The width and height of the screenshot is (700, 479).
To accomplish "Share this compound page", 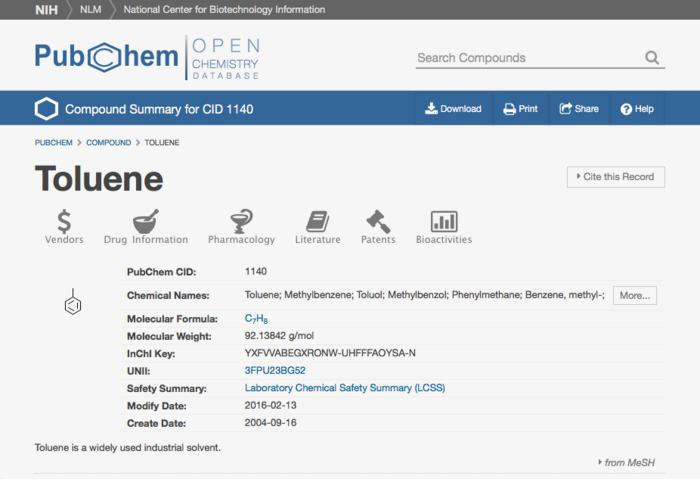I will (x=579, y=109).
